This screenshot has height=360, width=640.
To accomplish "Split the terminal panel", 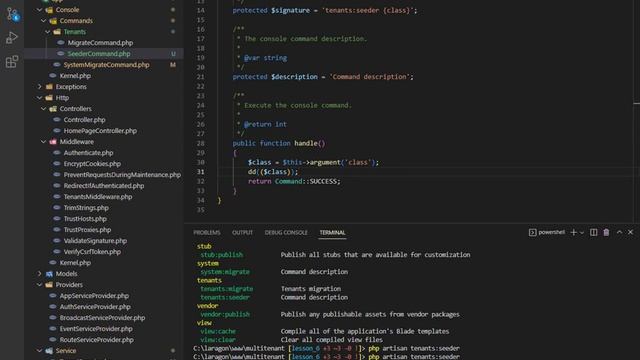I will point(593,232).
